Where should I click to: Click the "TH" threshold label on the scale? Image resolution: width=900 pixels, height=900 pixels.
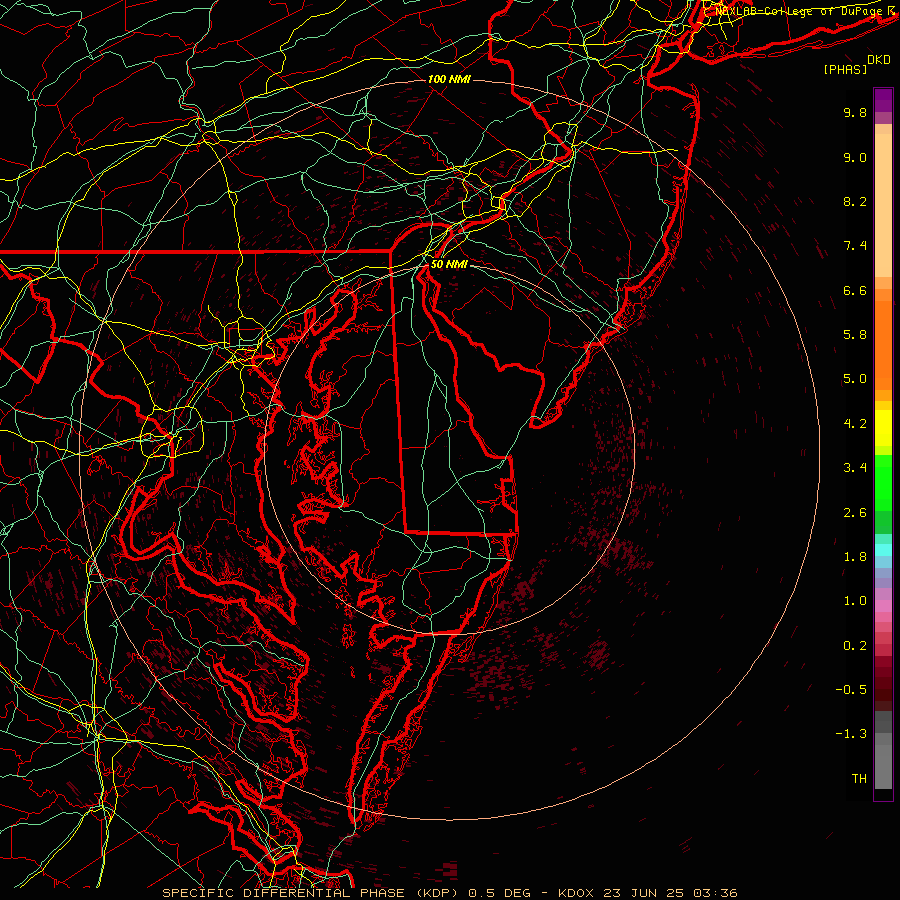[x=859, y=779]
